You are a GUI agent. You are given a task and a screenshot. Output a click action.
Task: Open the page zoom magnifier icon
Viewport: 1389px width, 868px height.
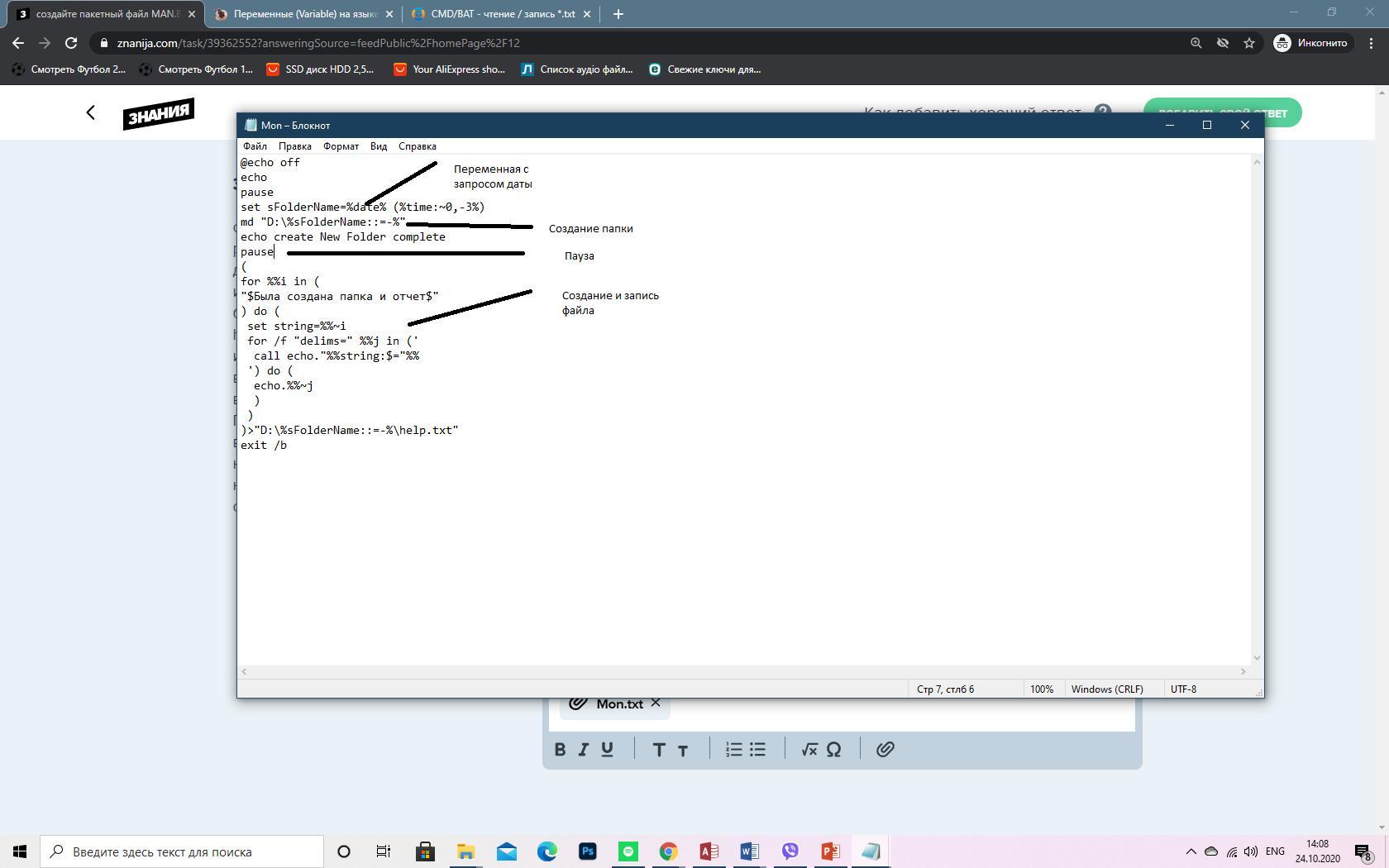click(1196, 43)
